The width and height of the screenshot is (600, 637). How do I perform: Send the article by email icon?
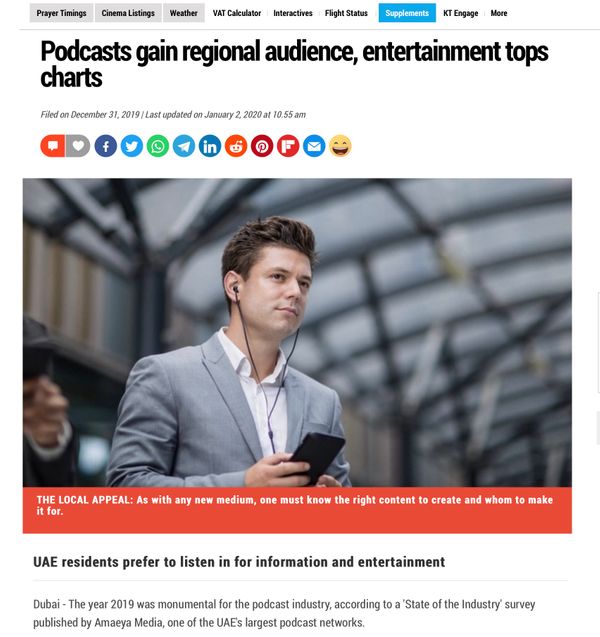click(314, 146)
